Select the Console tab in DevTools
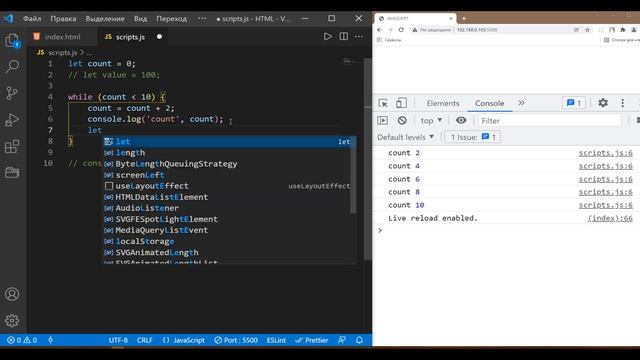640x360 pixels. 489,103
